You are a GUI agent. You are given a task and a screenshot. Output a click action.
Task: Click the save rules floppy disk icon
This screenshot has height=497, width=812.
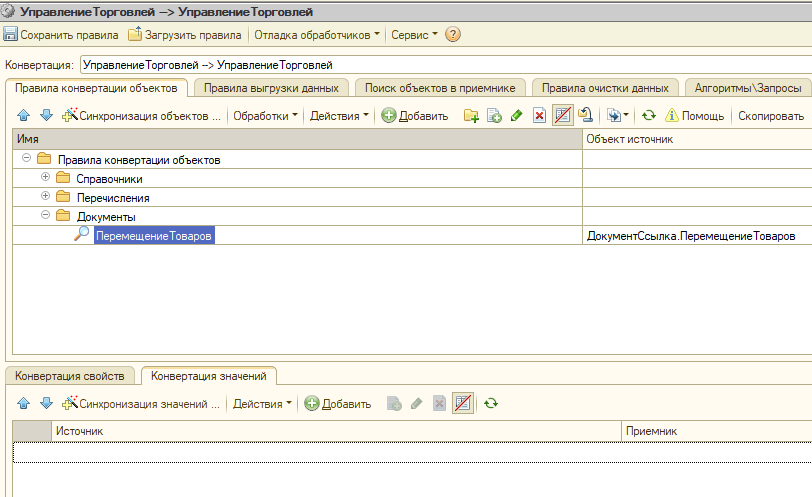[10, 35]
